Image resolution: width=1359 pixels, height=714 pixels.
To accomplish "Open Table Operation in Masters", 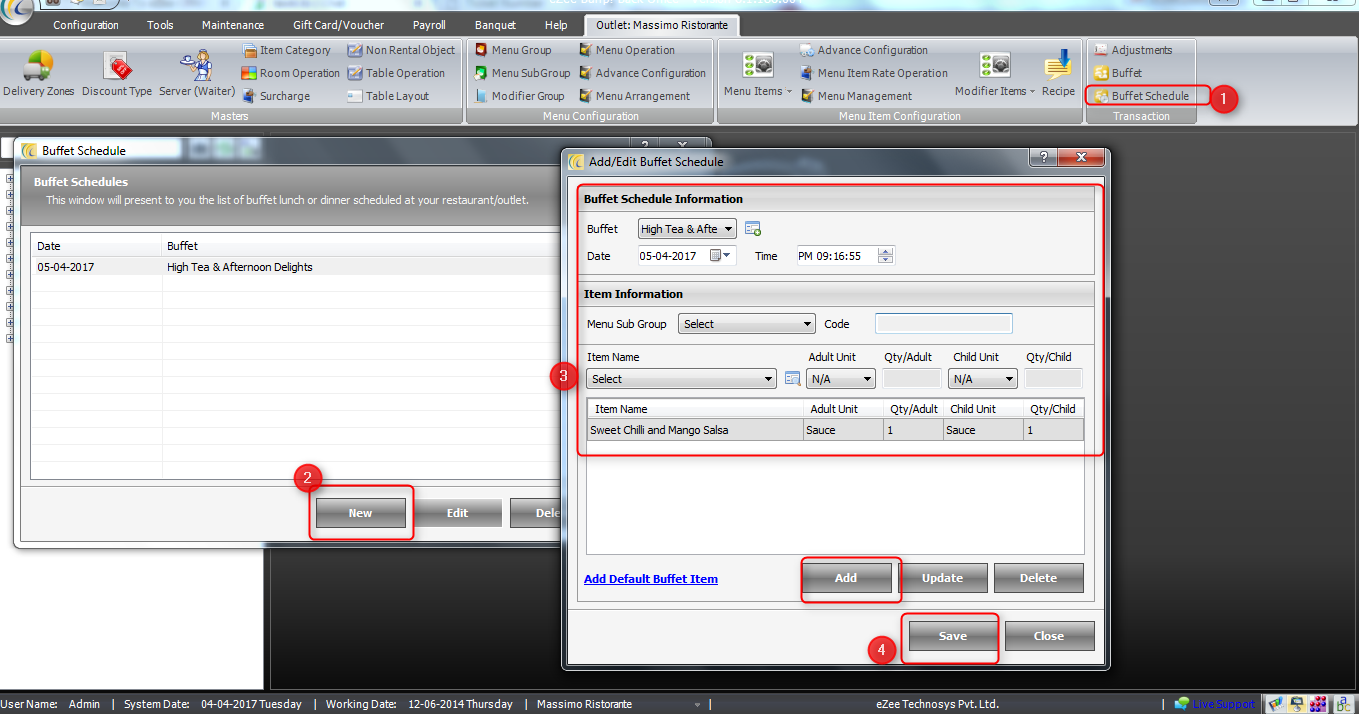I will (396, 73).
